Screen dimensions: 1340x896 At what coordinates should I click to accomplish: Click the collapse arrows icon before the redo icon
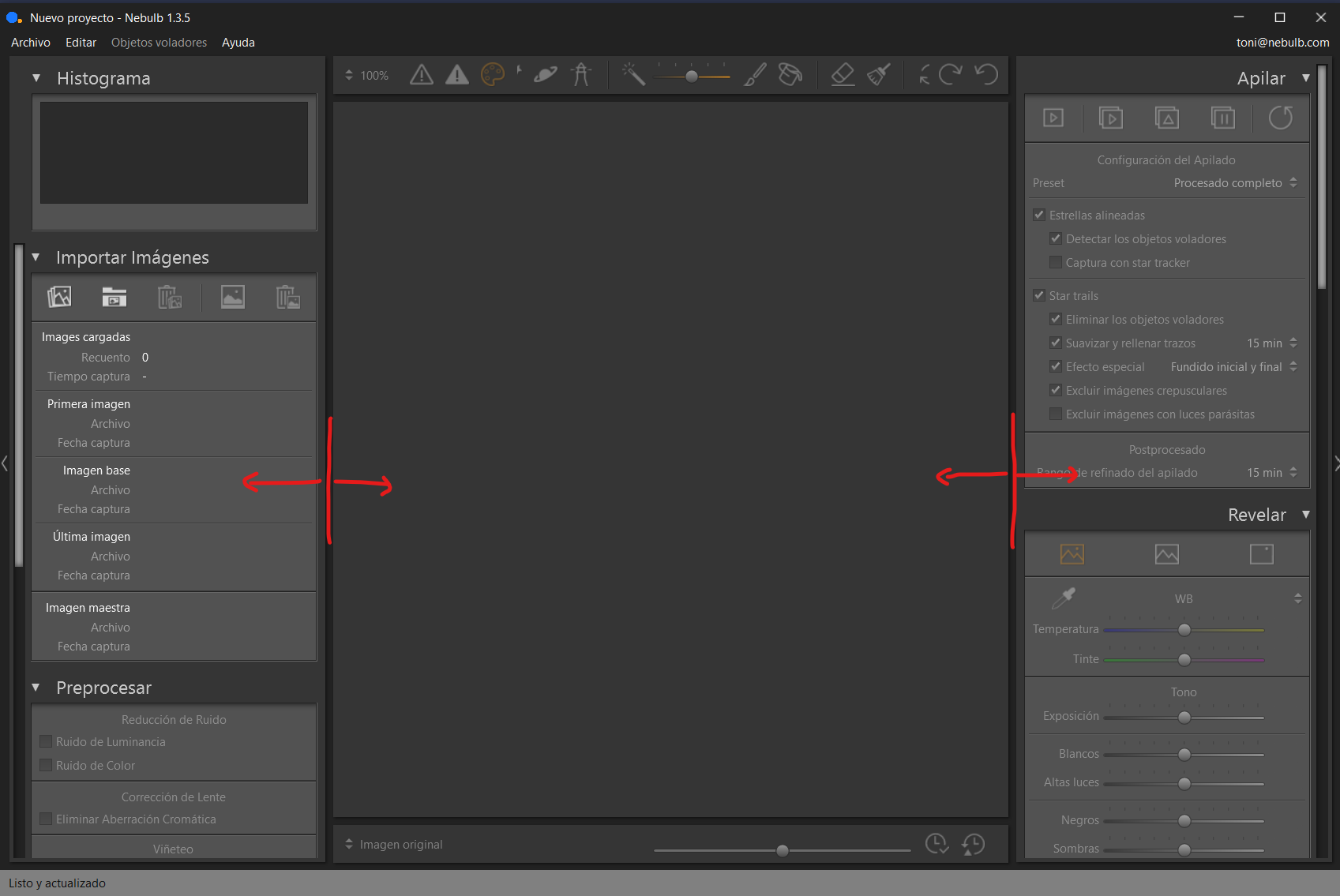click(924, 75)
